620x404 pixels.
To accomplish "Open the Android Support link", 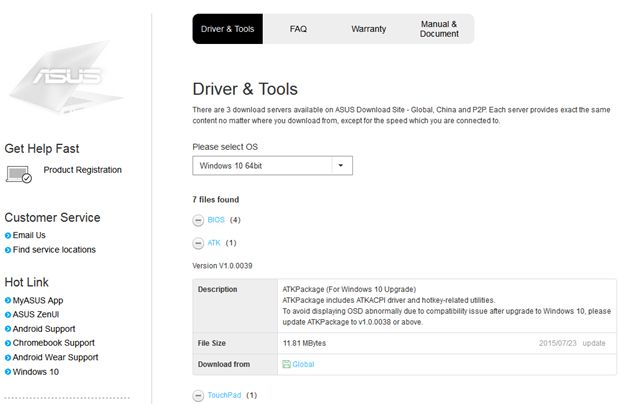I will (48, 329).
